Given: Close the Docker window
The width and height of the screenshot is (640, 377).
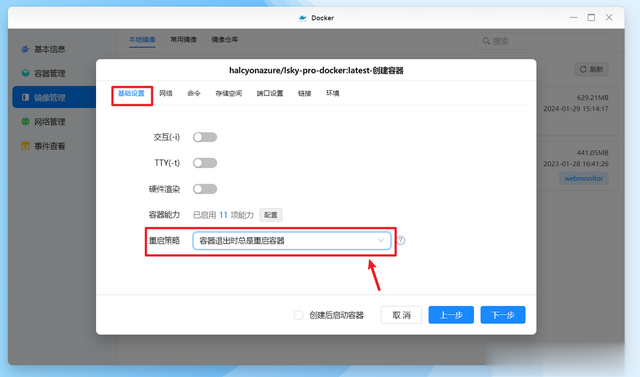Looking at the screenshot, I should [609, 18].
